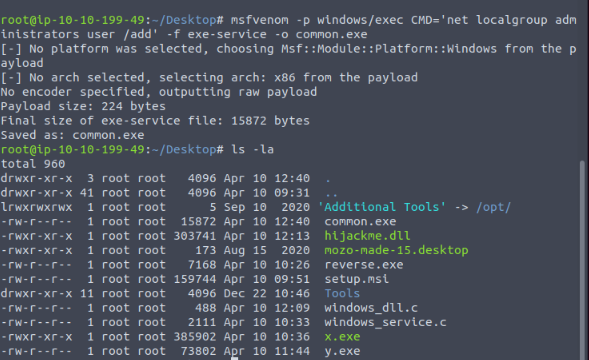Select 'Saved as: common.exe' output line
Viewport: 589px width, 360px height.
click(72, 135)
